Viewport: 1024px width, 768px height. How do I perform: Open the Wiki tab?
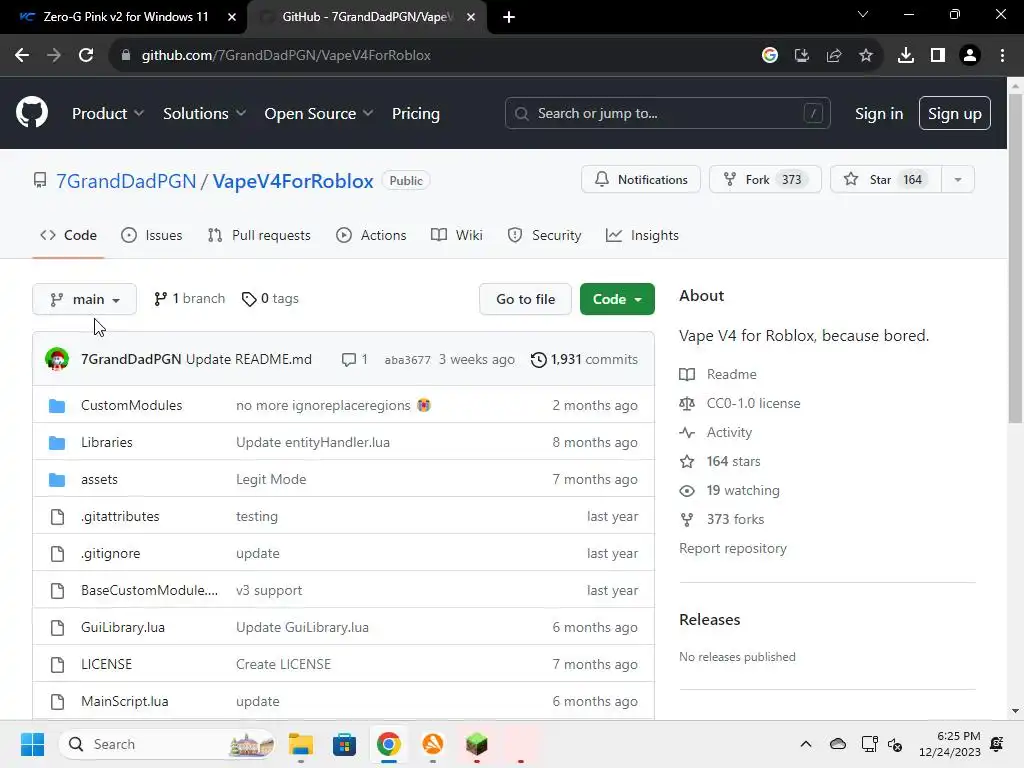point(456,235)
